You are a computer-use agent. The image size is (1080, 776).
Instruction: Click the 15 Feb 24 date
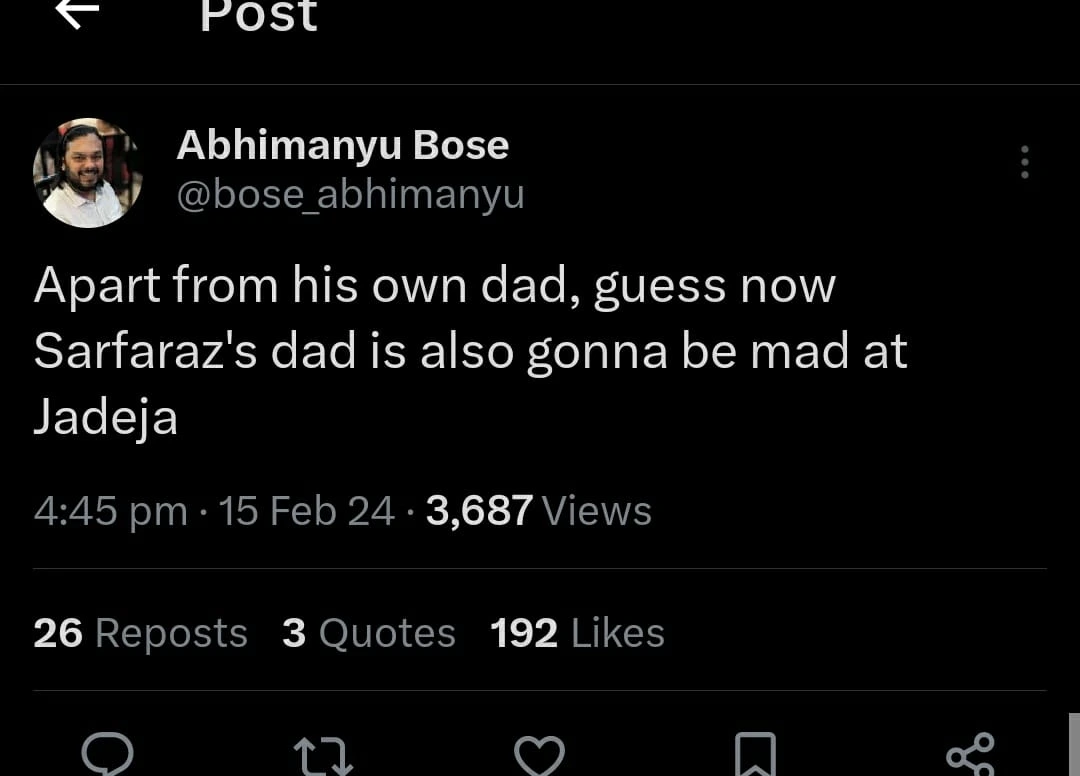coord(306,511)
